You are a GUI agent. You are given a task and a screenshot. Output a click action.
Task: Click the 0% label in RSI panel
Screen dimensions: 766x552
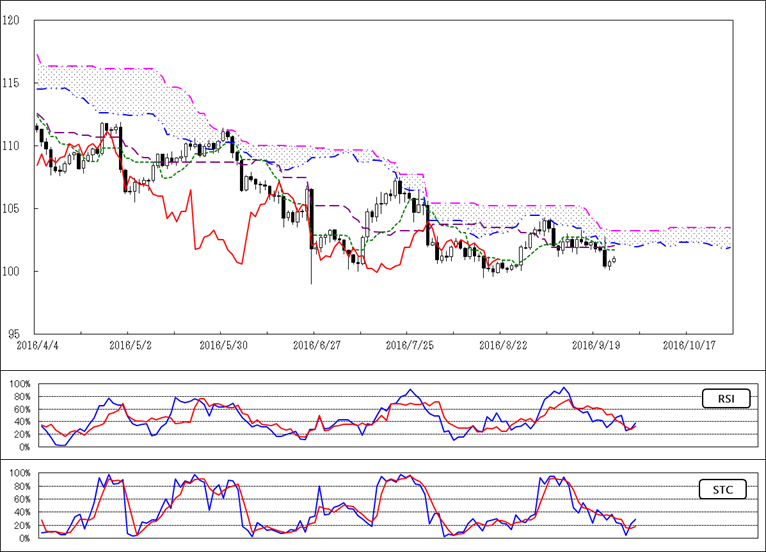coord(22,447)
